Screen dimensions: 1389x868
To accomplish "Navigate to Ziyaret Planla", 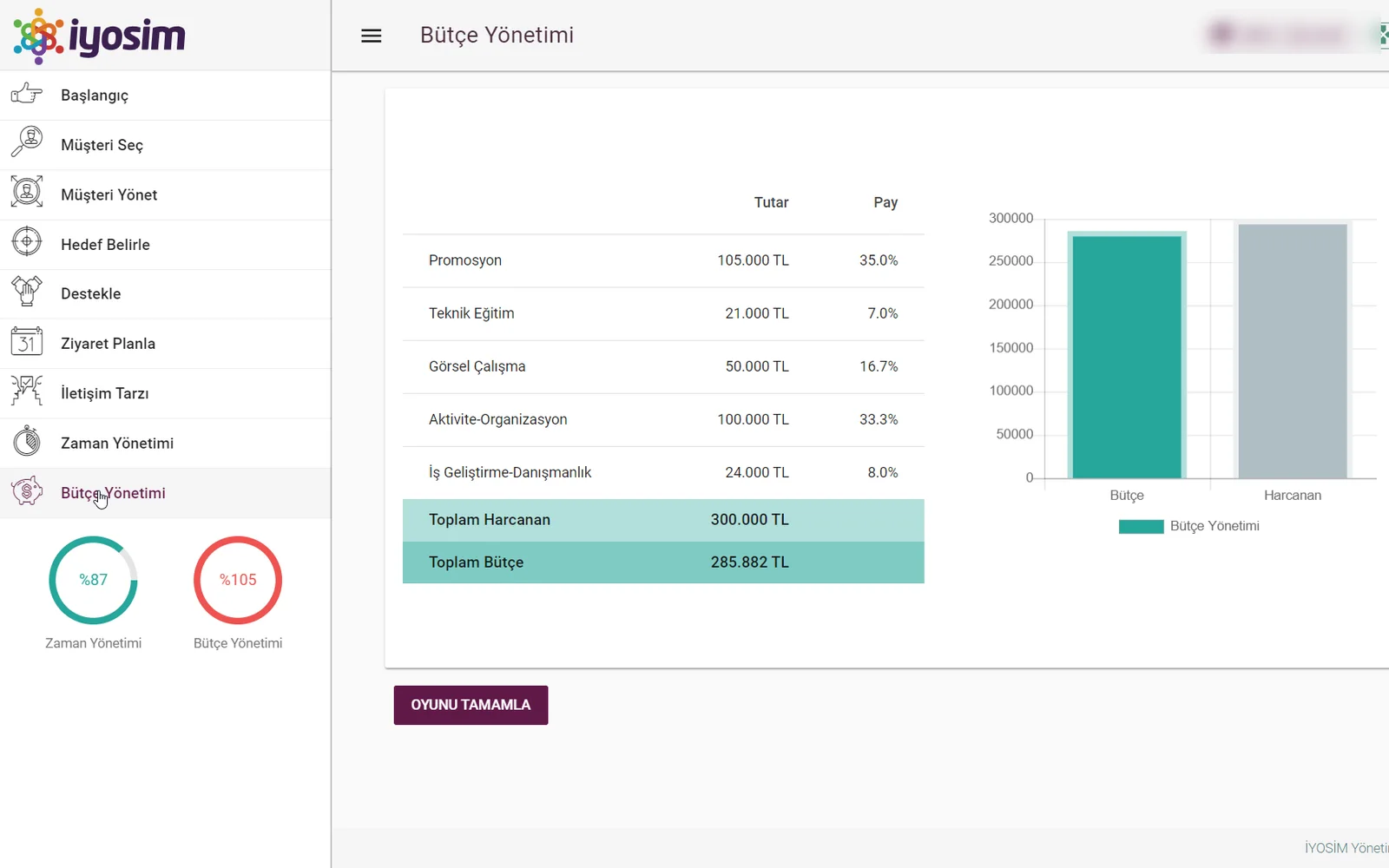I will coord(165,344).
